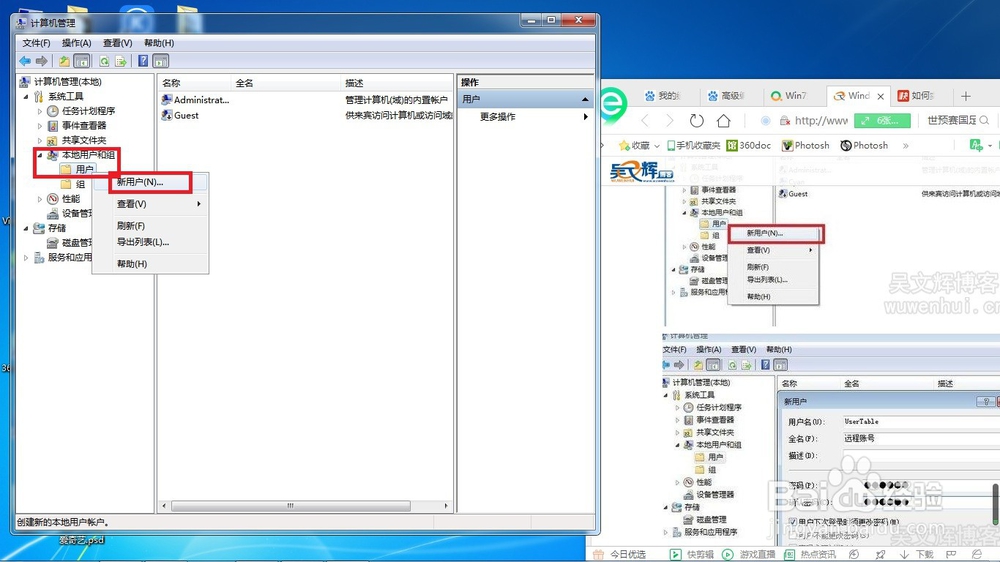
Task: Click the 描述 column header
Action: click(397, 83)
